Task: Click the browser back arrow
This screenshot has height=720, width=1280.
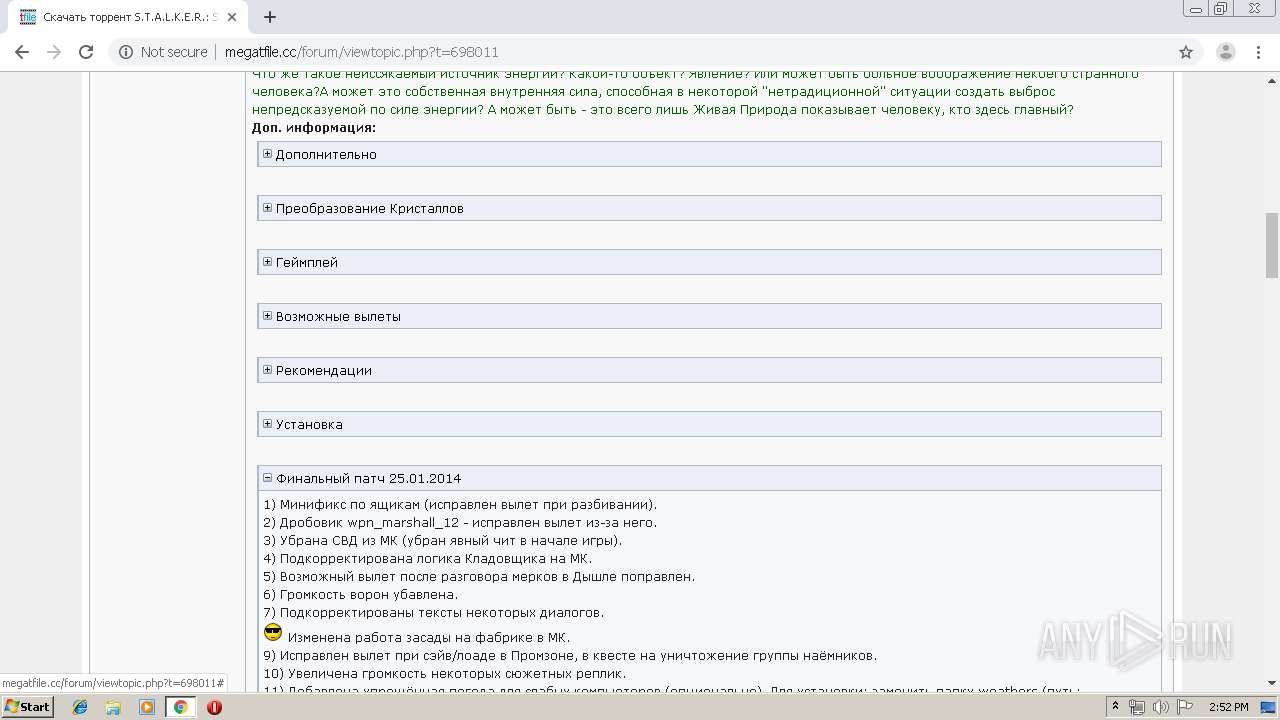Action: (x=22, y=52)
